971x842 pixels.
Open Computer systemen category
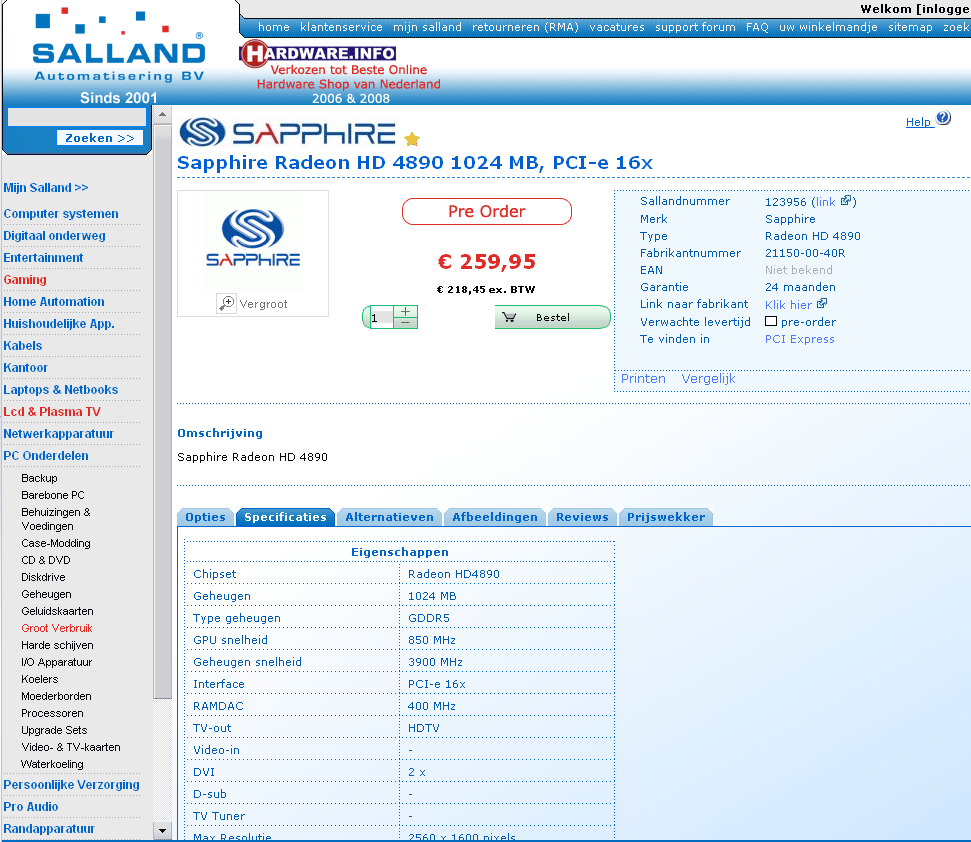pyautogui.click(x=61, y=214)
